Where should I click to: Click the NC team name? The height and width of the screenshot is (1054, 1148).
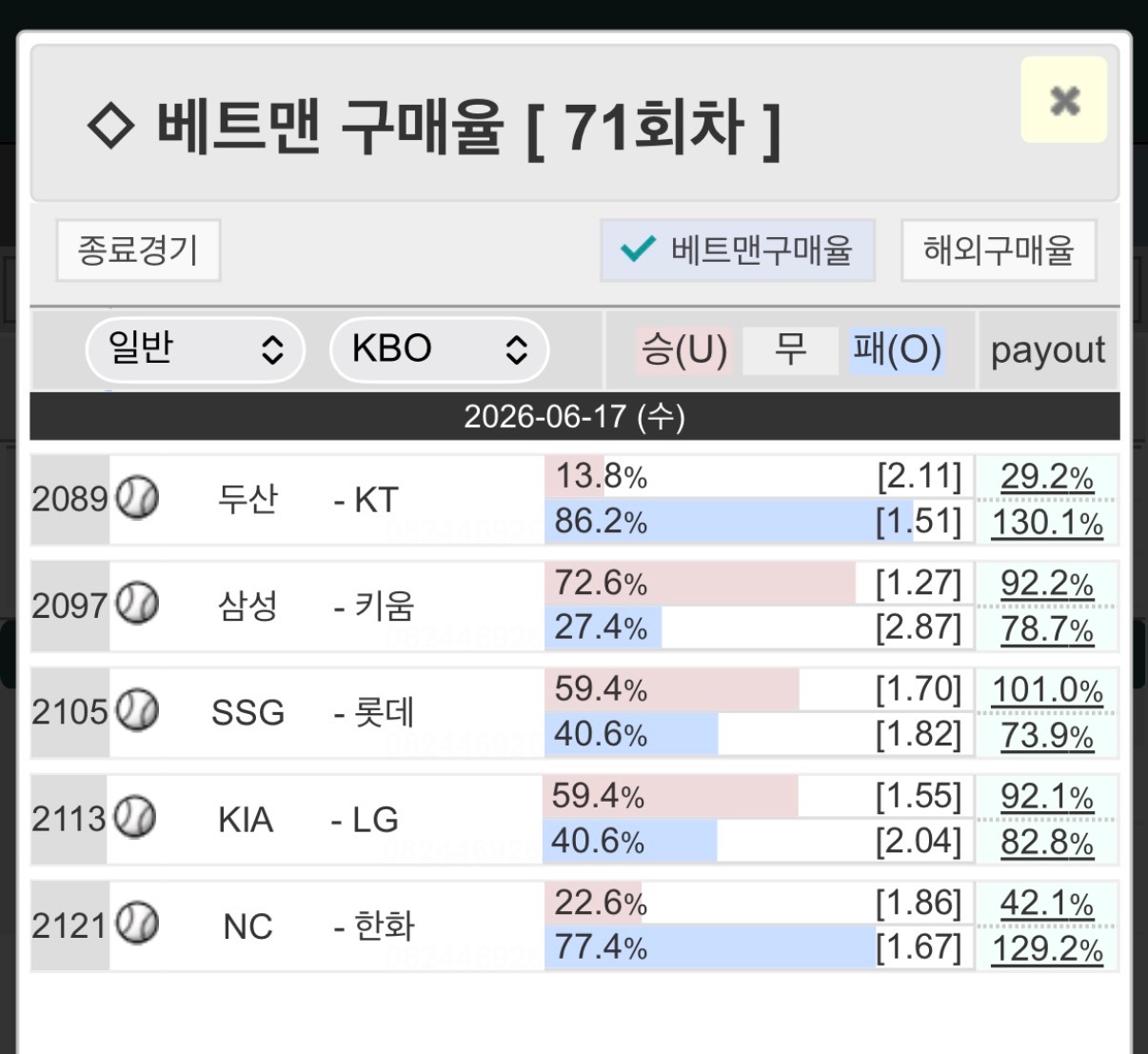247,926
